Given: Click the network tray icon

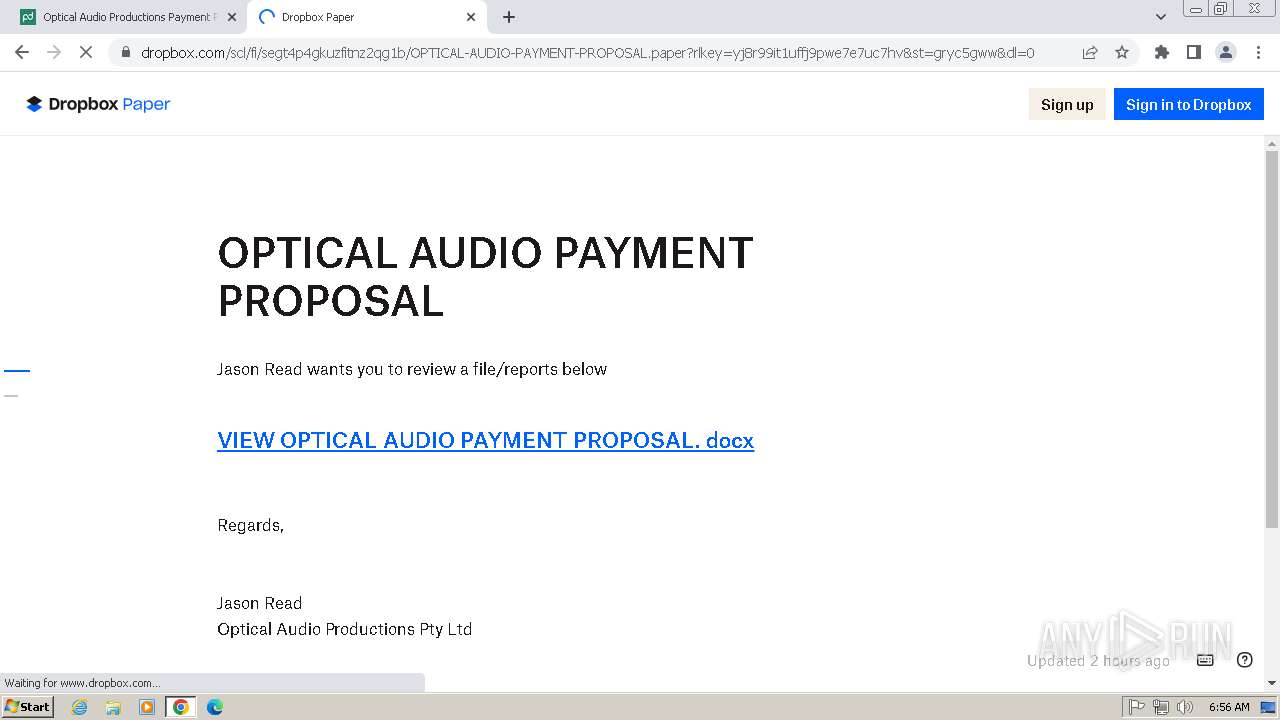Looking at the screenshot, I should pos(1161,707).
